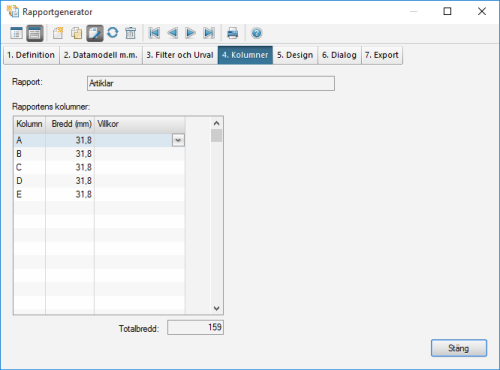
Task: Toggle the Edit pencil icon
Action: tap(95, 33)
